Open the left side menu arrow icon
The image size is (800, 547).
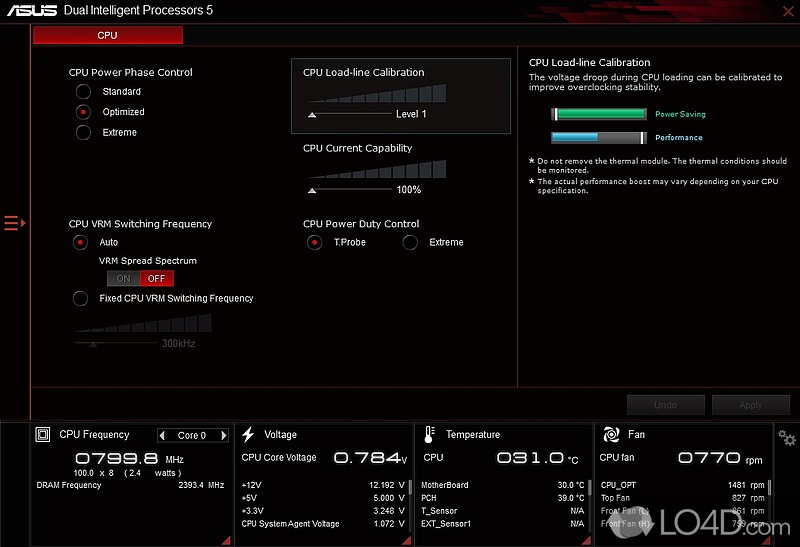click(x=15, y=223)
